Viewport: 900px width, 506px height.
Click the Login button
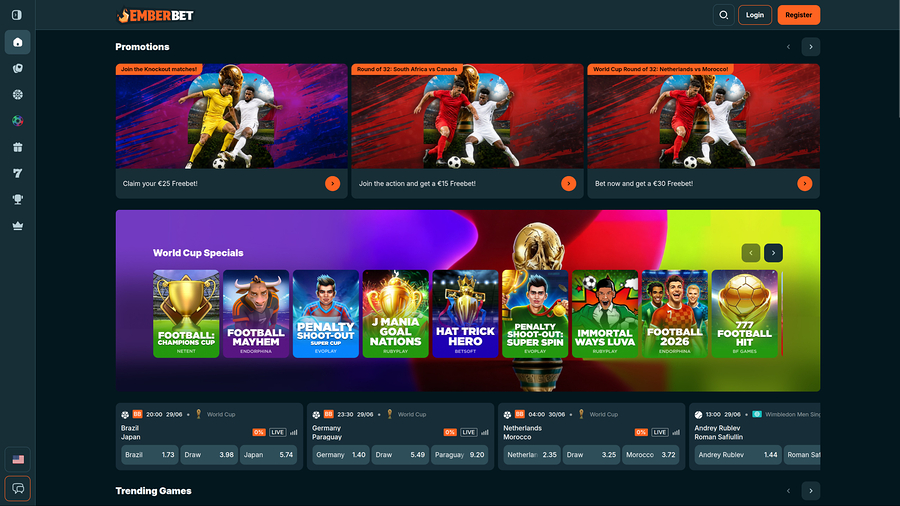[x=755, y=15]
